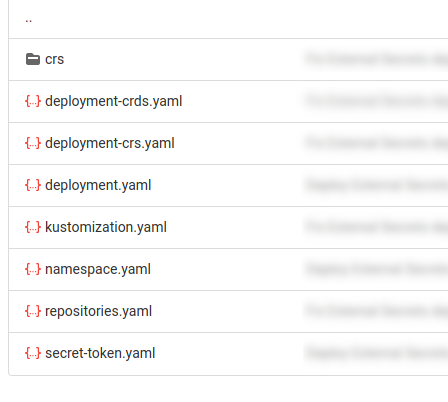448x402 pixels.
Task: Click the repositories.yaml file icon
Action: pos(33,311)
